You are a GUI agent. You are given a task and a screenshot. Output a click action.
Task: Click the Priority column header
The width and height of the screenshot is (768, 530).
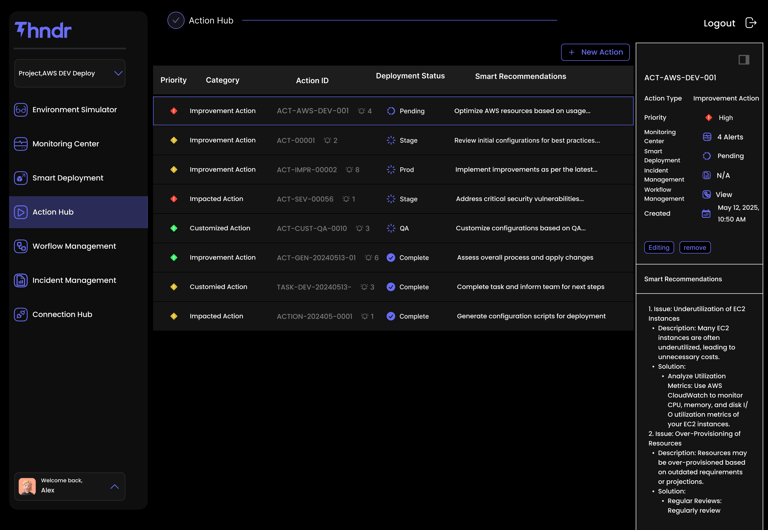(x=173, y=80)
